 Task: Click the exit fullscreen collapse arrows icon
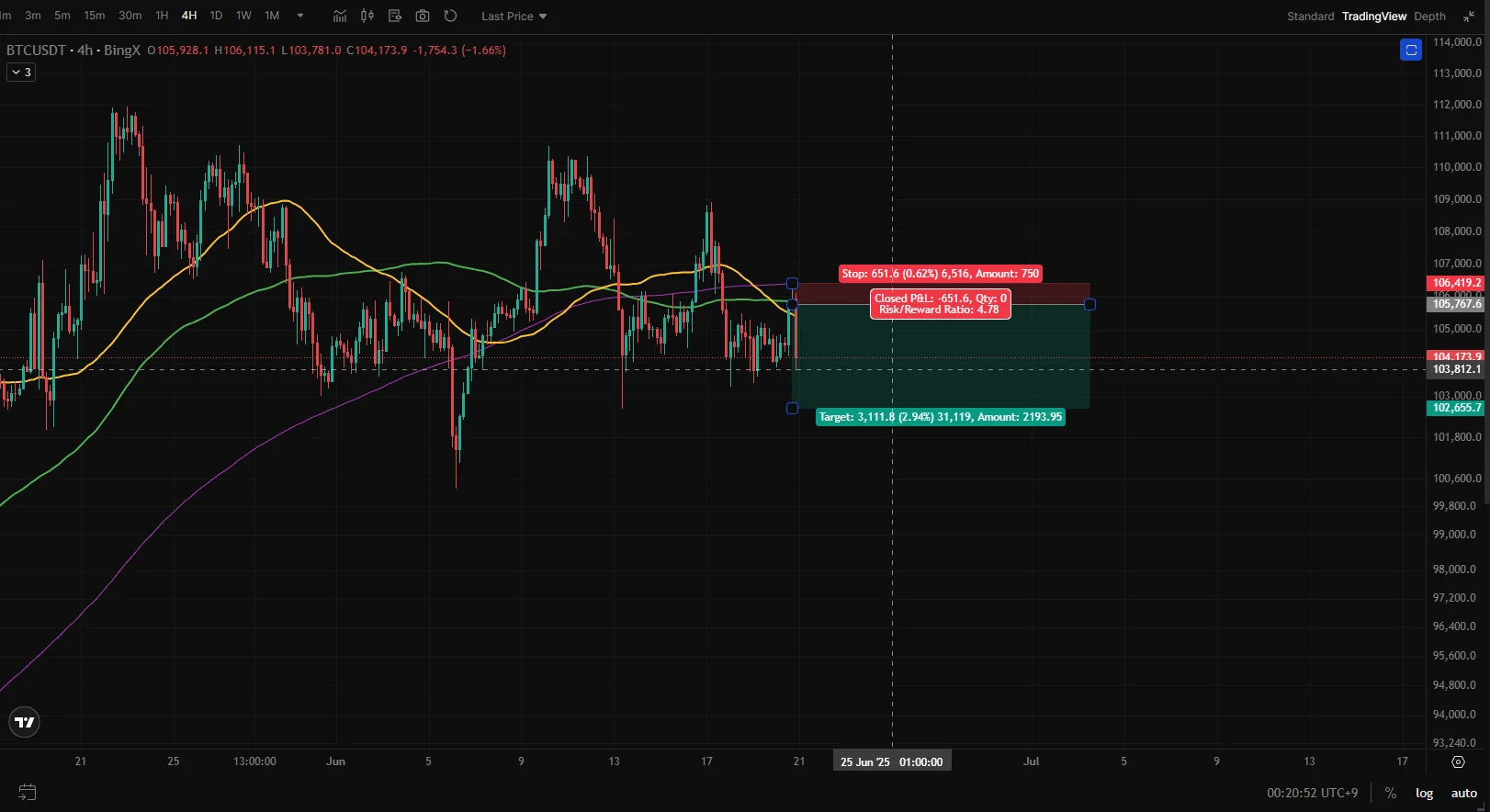pyautogui.click(x=1468, y=16)
